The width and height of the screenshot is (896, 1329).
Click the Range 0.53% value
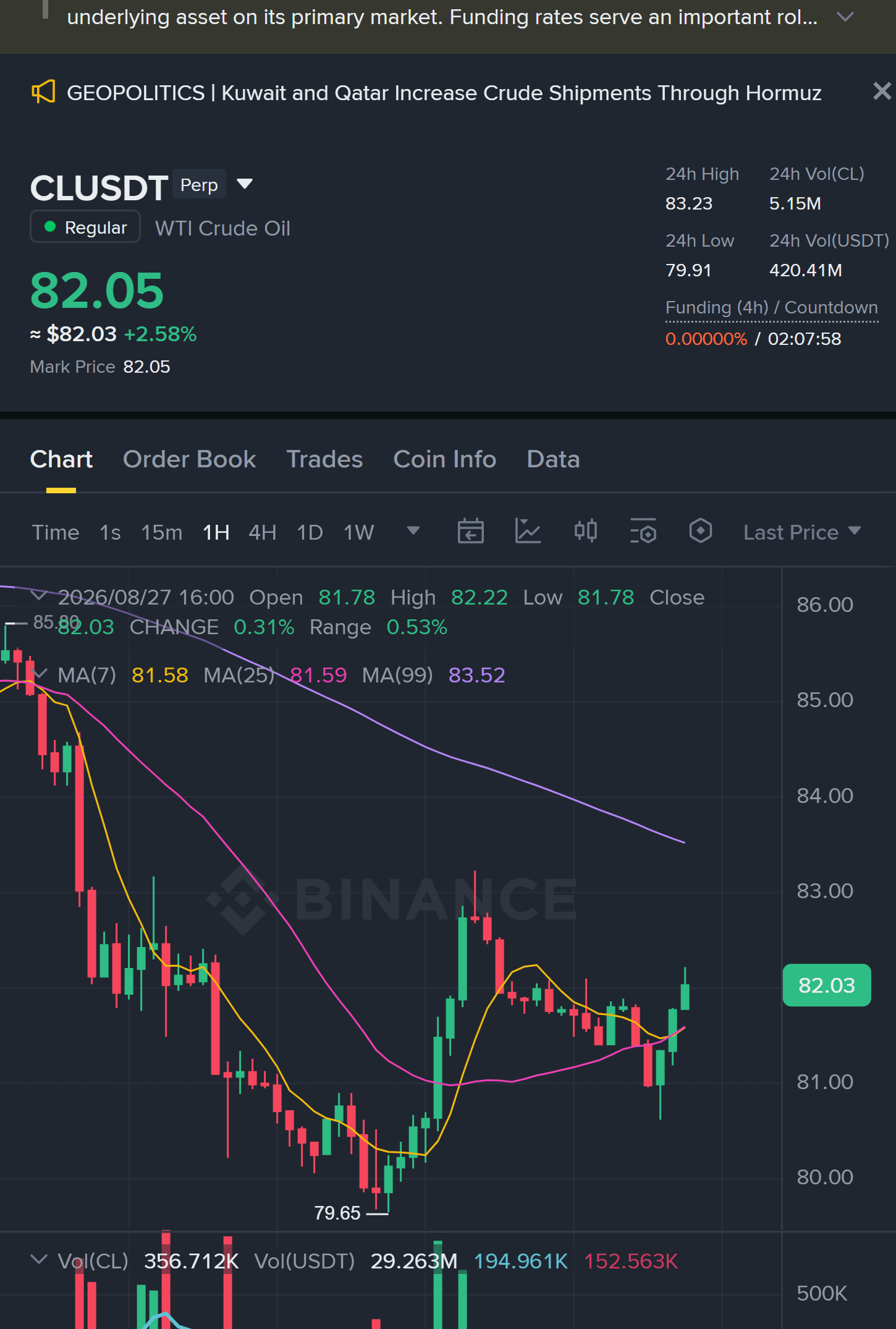(x=416, y=627)
